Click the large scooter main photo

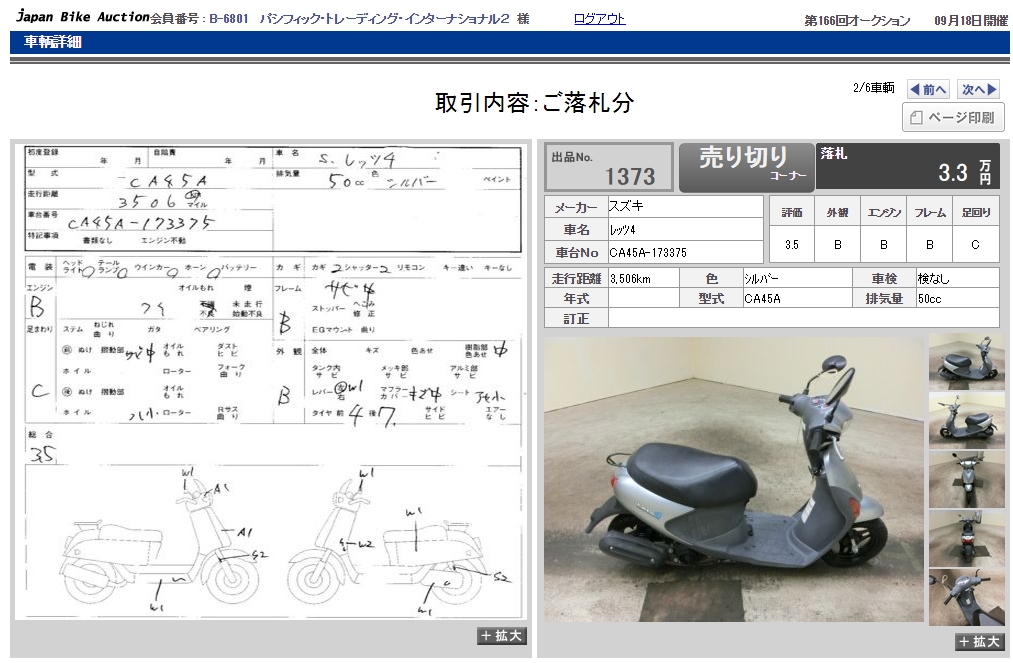coord(733,479)
